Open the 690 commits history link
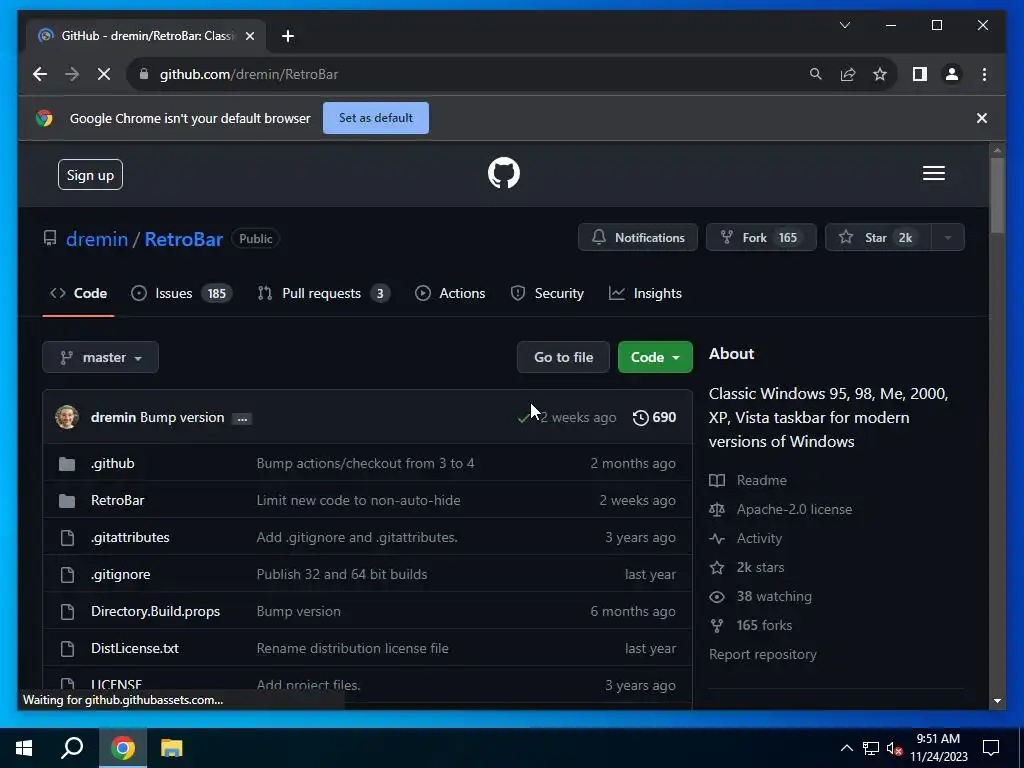 654,417
